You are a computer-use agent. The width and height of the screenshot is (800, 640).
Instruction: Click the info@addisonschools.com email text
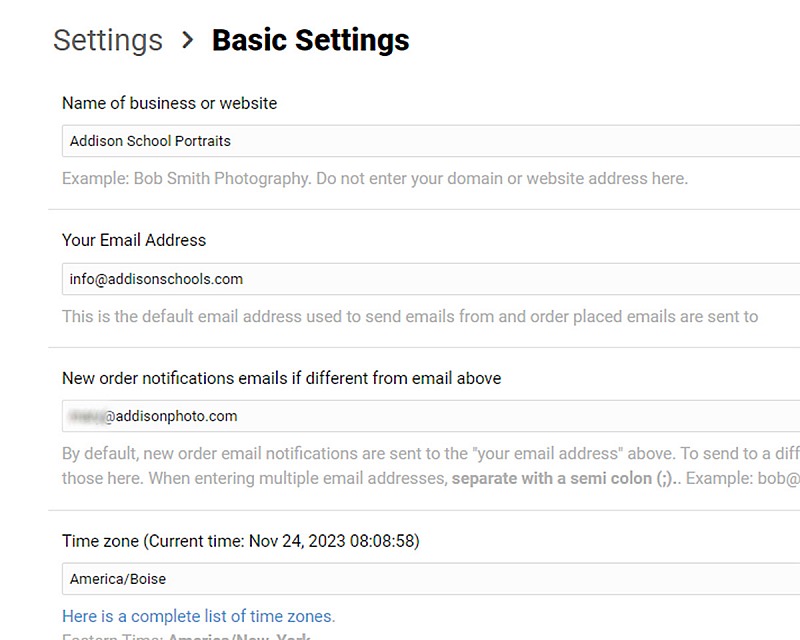[156, 279]
